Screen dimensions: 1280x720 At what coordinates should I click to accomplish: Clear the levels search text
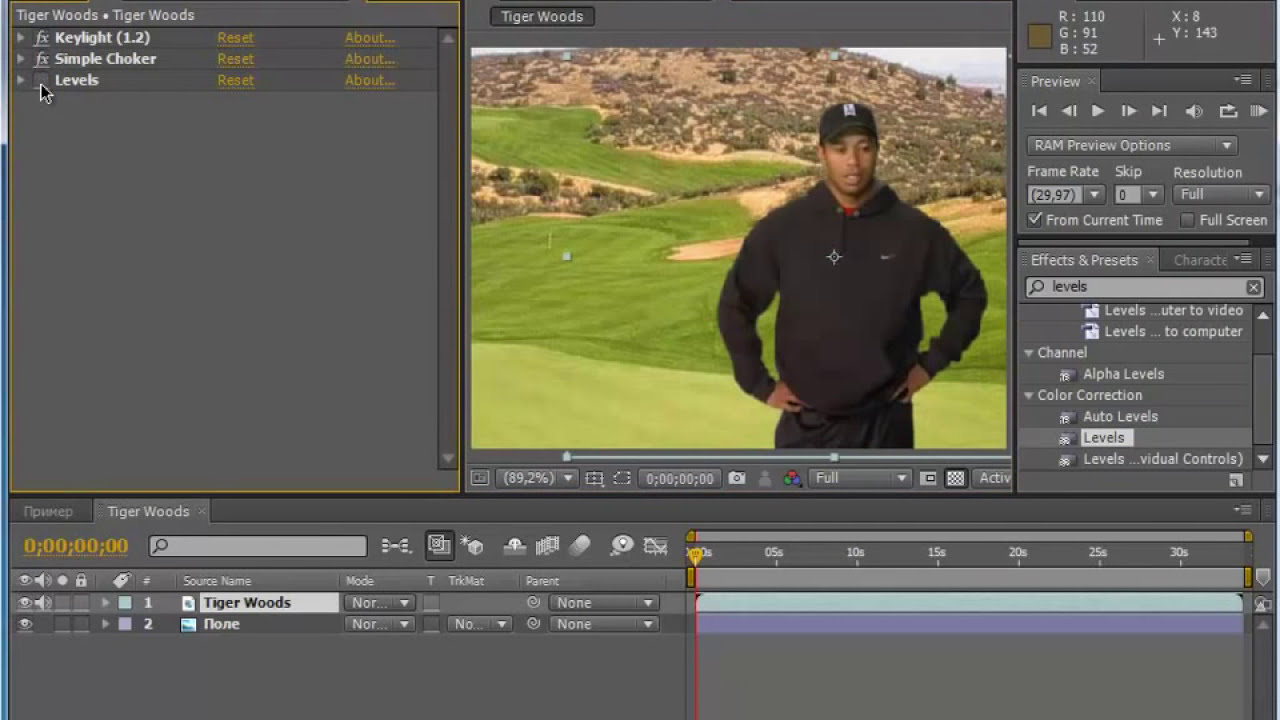click(1253, 287)
